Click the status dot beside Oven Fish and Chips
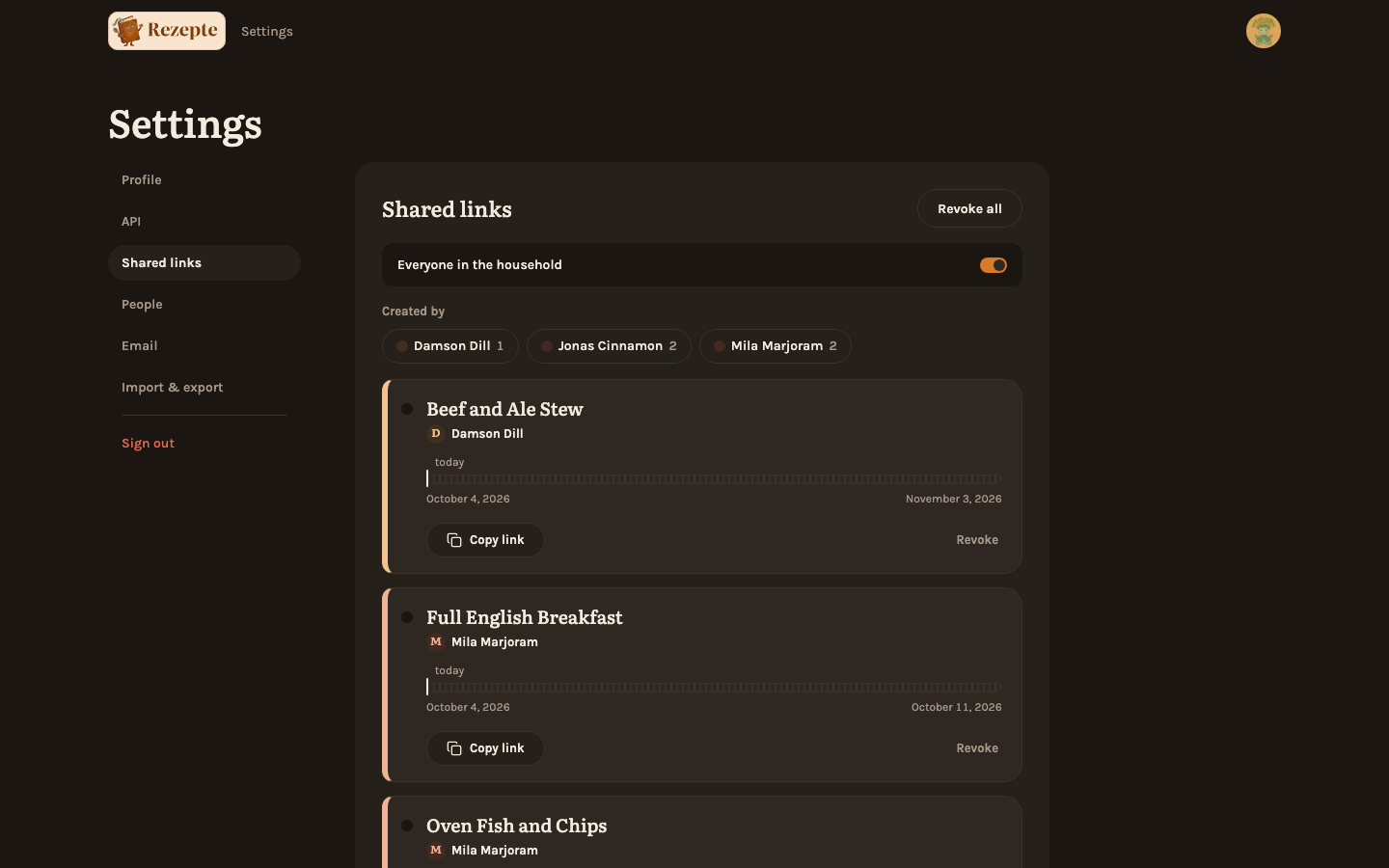The width and height of the screenshot is (1389, 868). point(407,826)
